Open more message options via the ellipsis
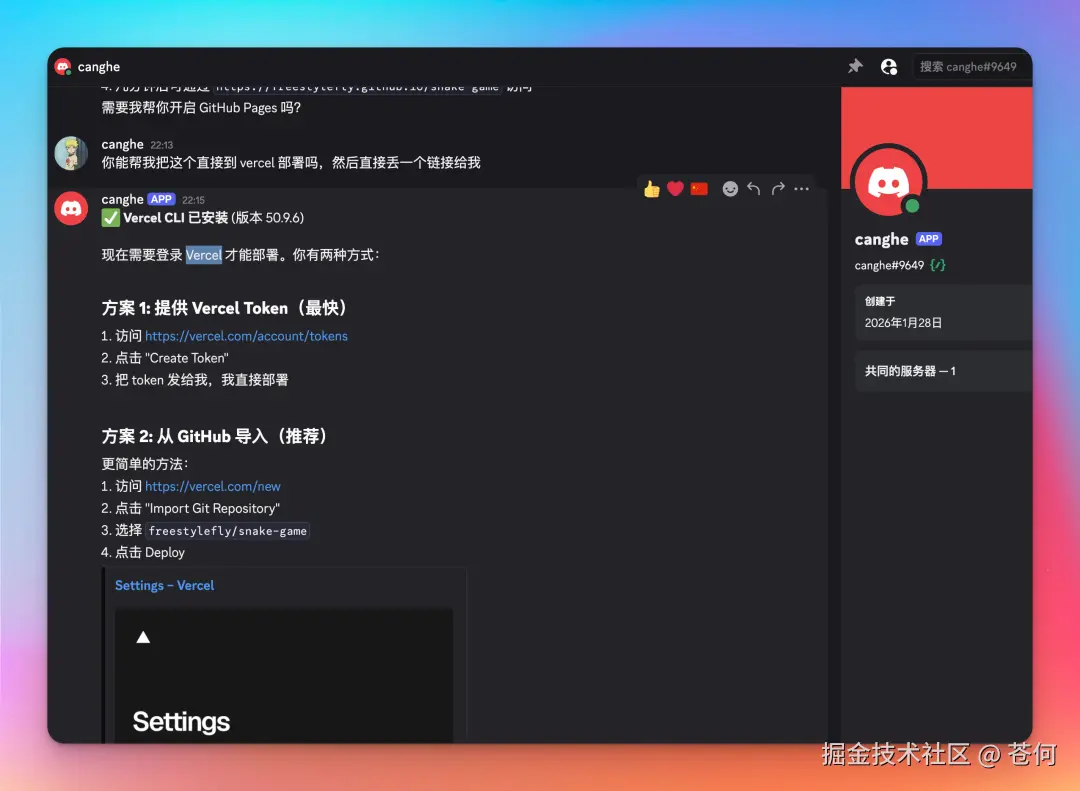1080x791 pixels. pos(802,188)
